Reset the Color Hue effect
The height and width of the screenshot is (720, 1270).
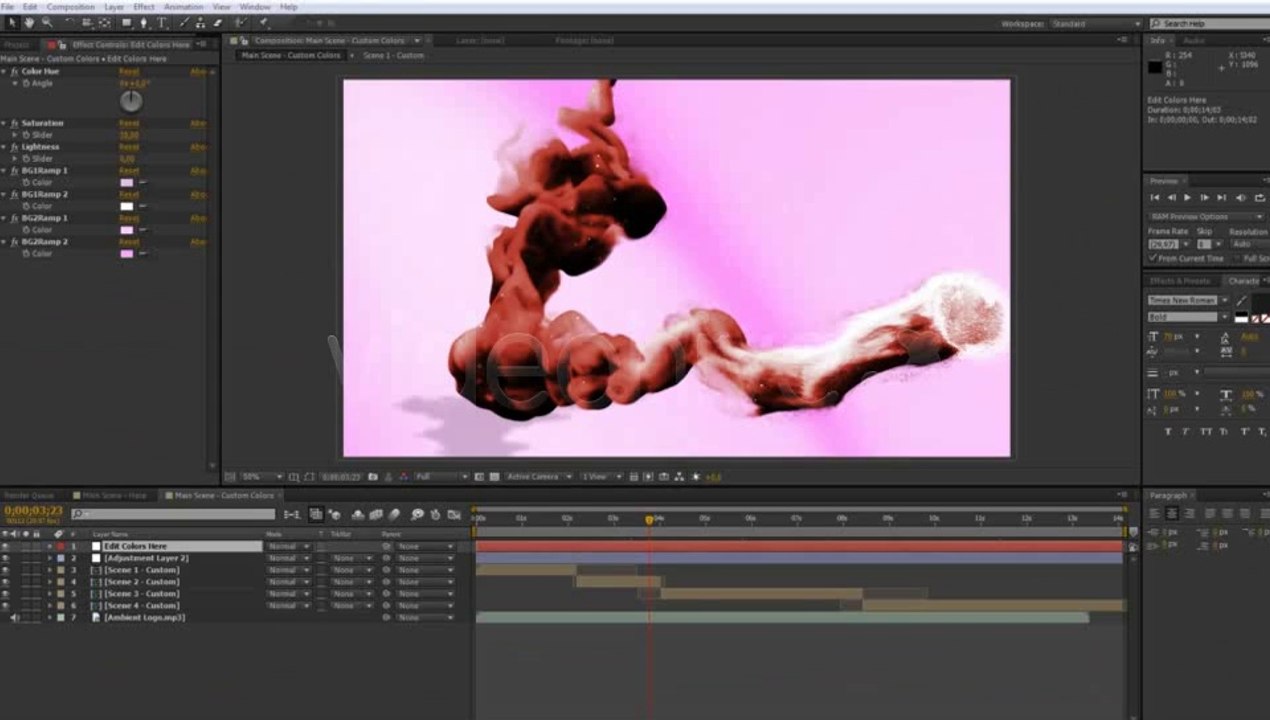(129, 72)
